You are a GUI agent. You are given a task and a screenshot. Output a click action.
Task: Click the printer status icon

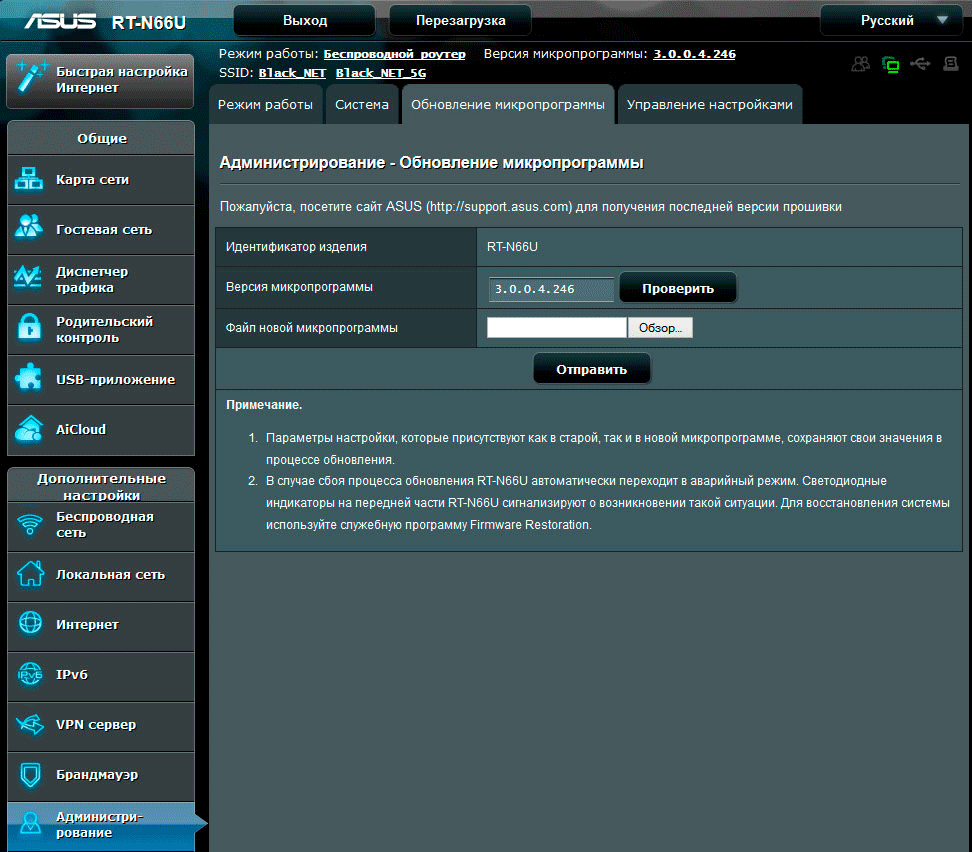pos(951,63)
